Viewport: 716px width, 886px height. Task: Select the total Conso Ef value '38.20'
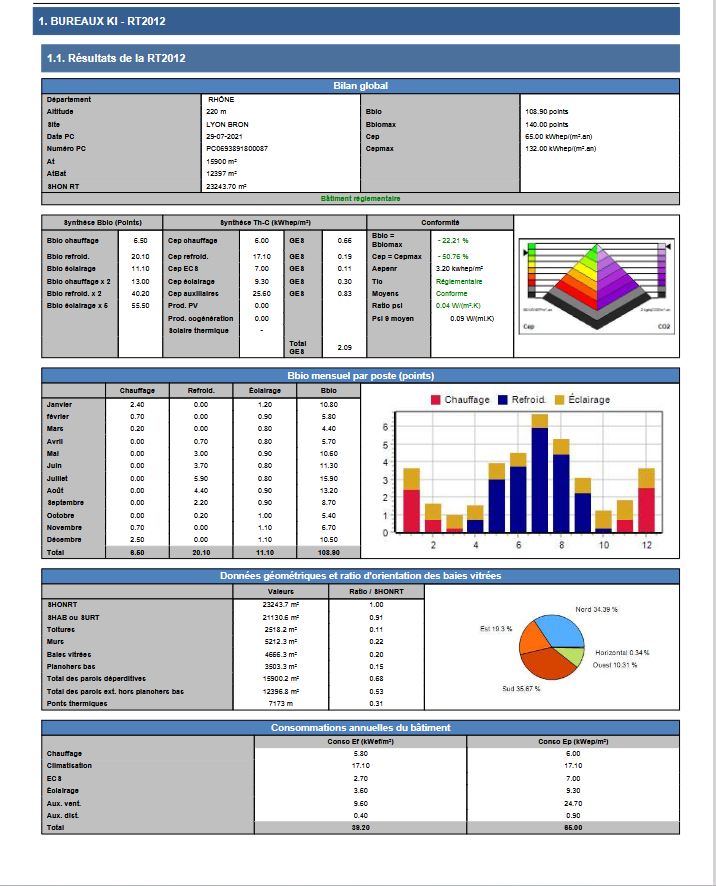tap(361, 828)
